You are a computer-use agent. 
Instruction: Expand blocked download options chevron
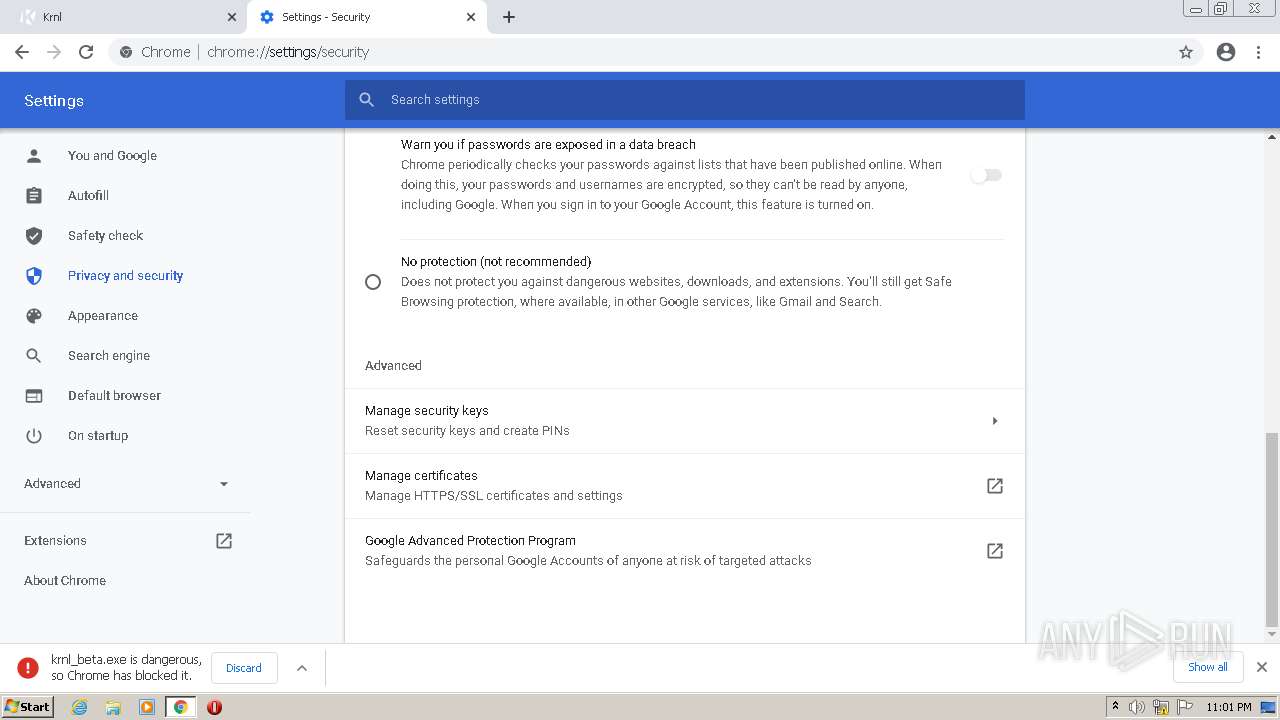302,668
